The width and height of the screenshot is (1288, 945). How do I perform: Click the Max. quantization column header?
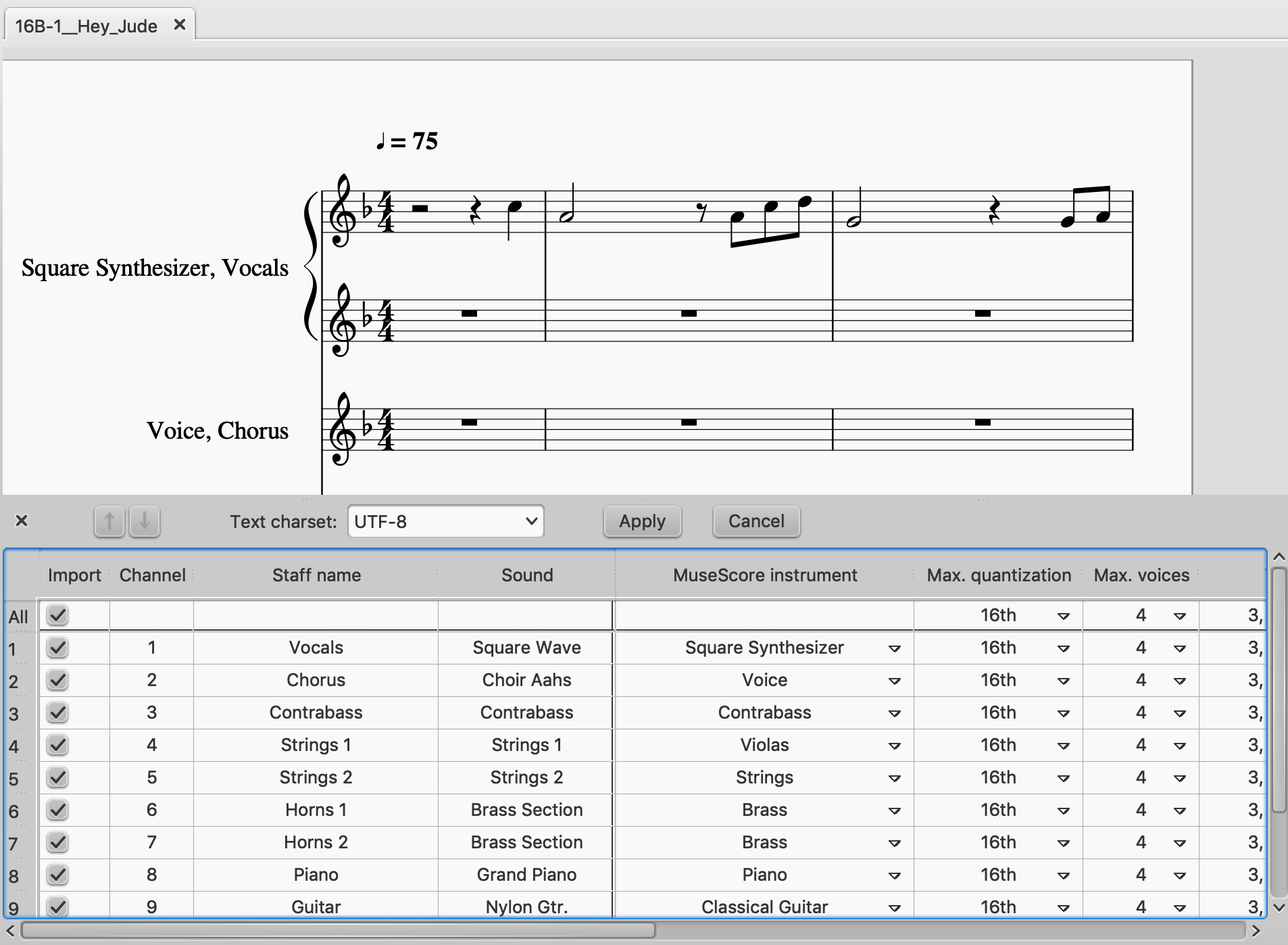[999, 575]
